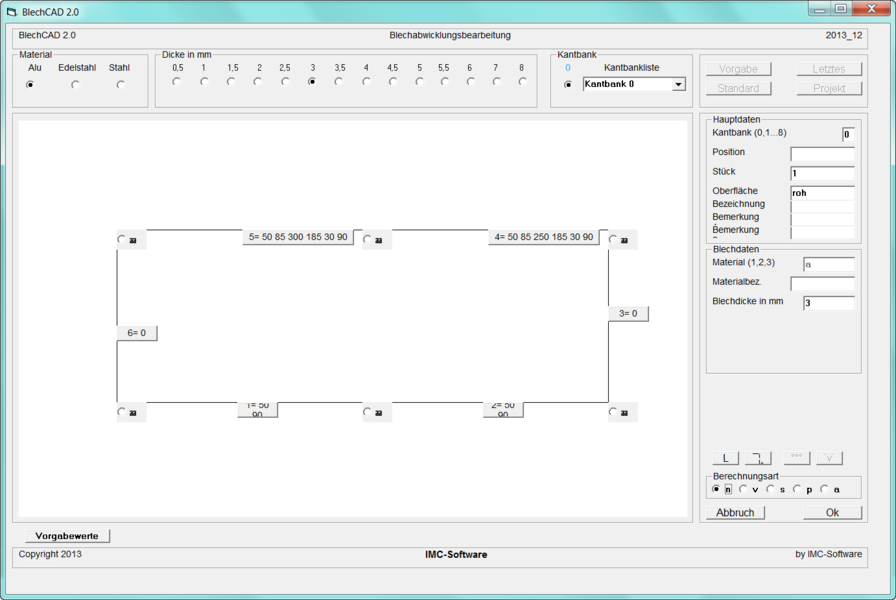This screenshot has width=896, height=600.
Task: Select corner radio left of edge 1 button
Action: (121, 411)
